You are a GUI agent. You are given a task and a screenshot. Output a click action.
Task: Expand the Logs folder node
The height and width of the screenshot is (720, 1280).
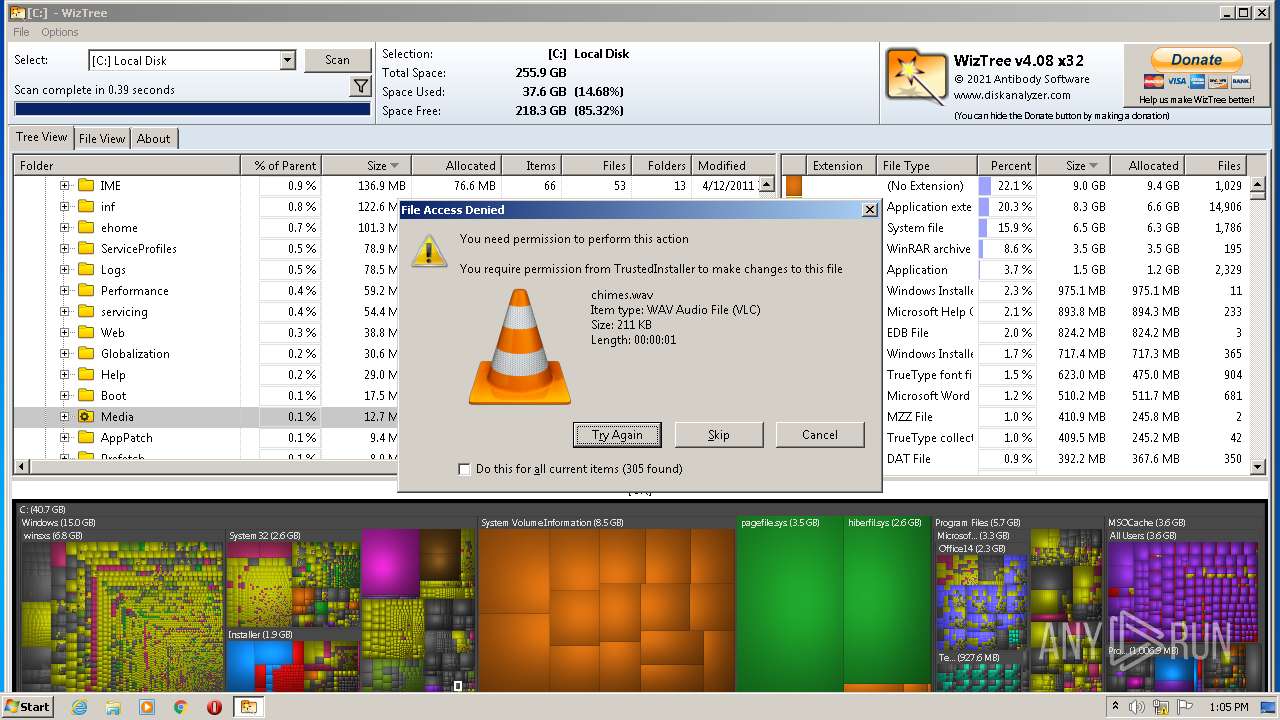(64, 269)
